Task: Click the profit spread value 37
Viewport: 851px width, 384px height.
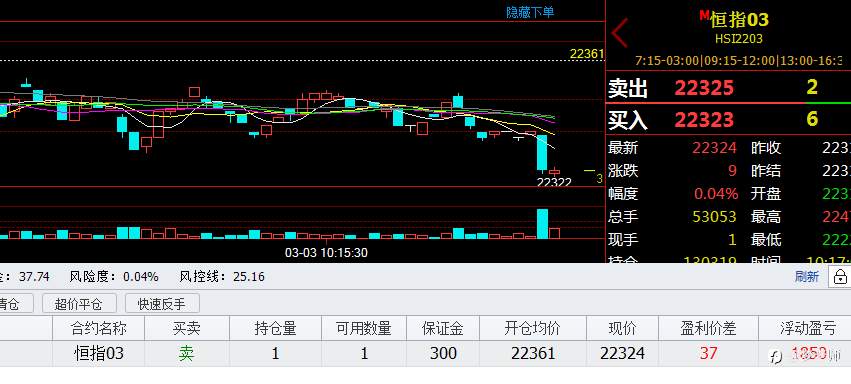Action: pos(708,354)
